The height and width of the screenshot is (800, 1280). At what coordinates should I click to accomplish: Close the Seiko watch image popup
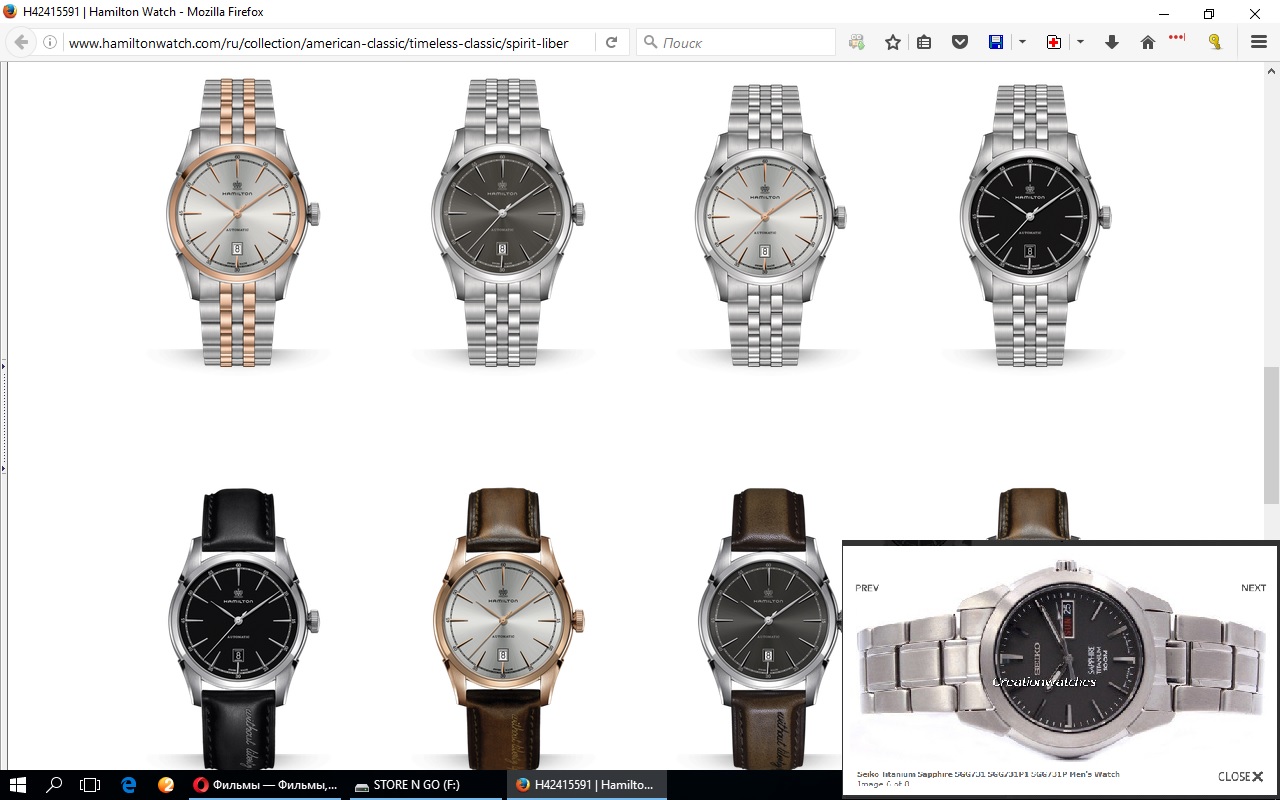pyautogui.click(x=1240, y=776)
